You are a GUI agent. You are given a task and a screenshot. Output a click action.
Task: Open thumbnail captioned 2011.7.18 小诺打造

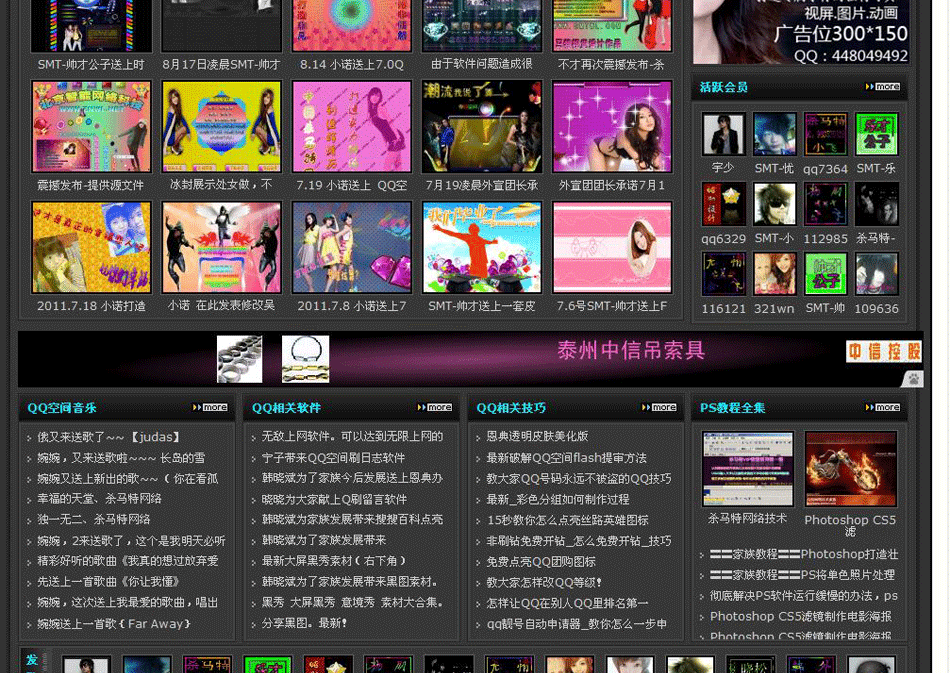coord(91,247)
